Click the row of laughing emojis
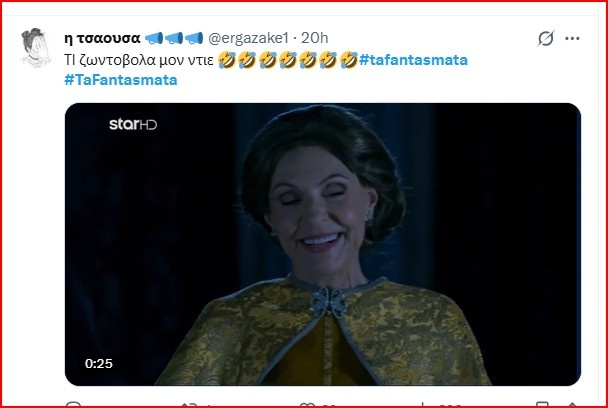608x408 pixels. click(287, 60)
